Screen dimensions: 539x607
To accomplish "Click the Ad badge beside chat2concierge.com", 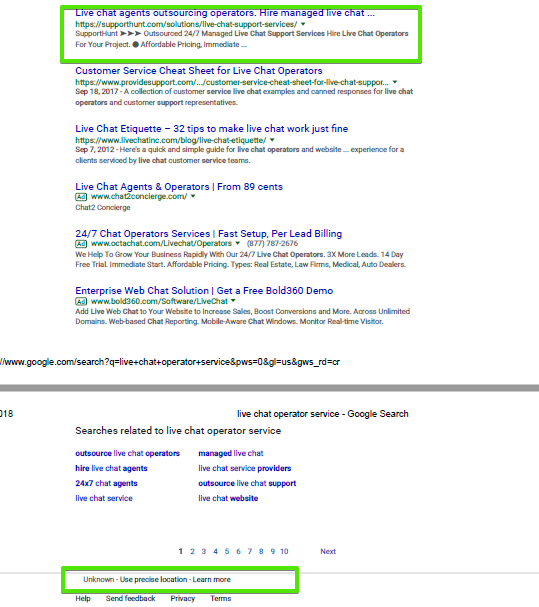I will click(81, 197).
